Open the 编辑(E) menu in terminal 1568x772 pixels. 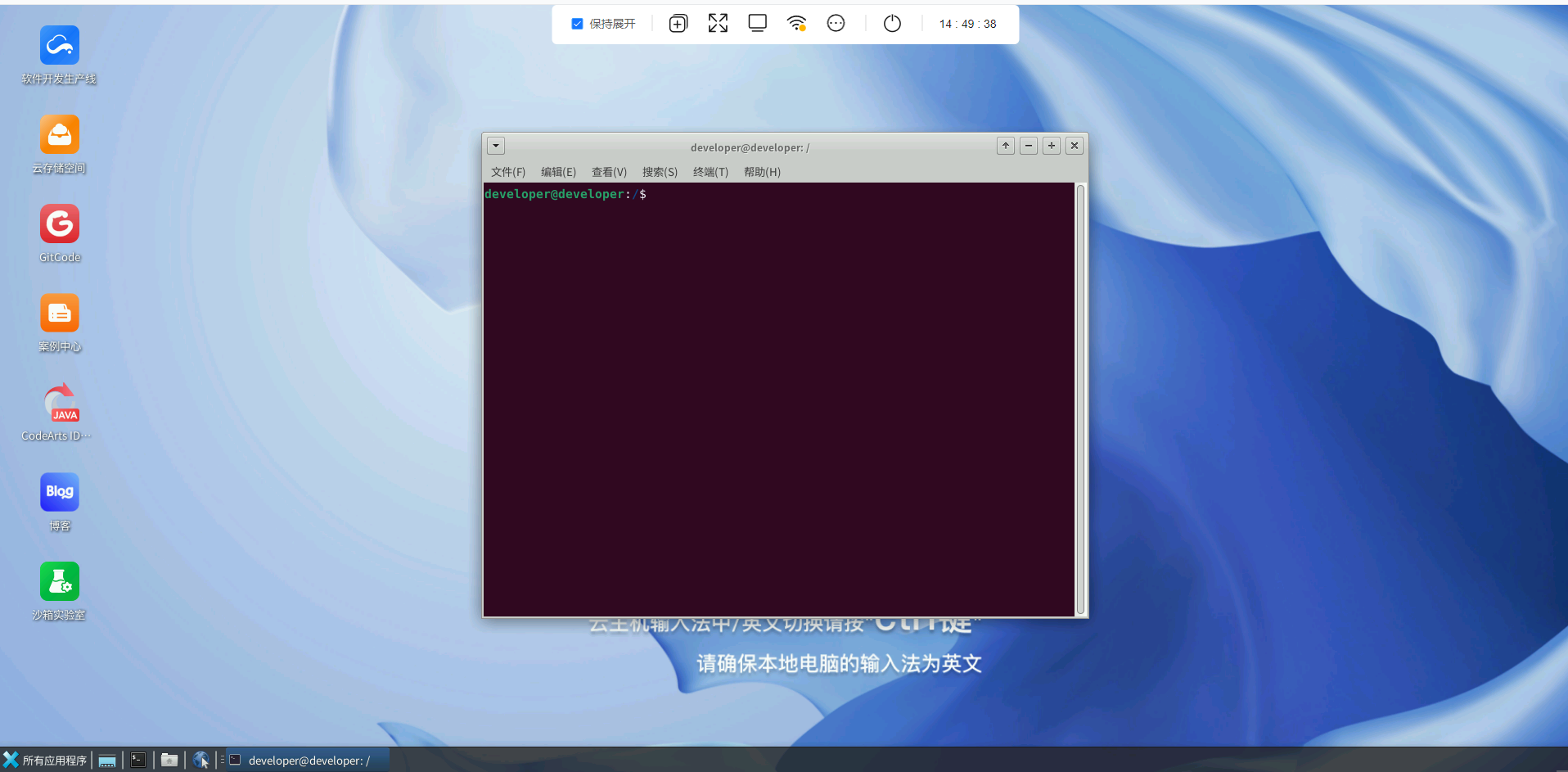[x=558, y=172]
